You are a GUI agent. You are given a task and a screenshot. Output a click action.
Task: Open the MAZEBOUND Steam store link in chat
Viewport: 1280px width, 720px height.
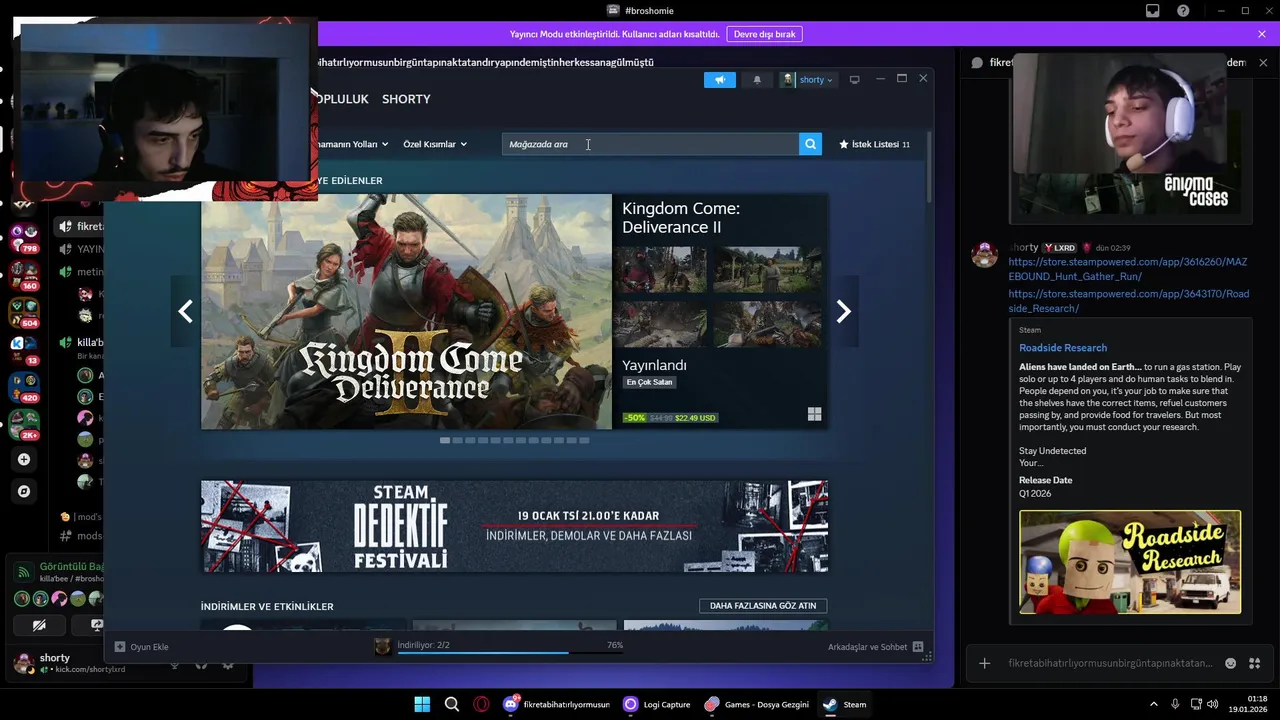1127,269
